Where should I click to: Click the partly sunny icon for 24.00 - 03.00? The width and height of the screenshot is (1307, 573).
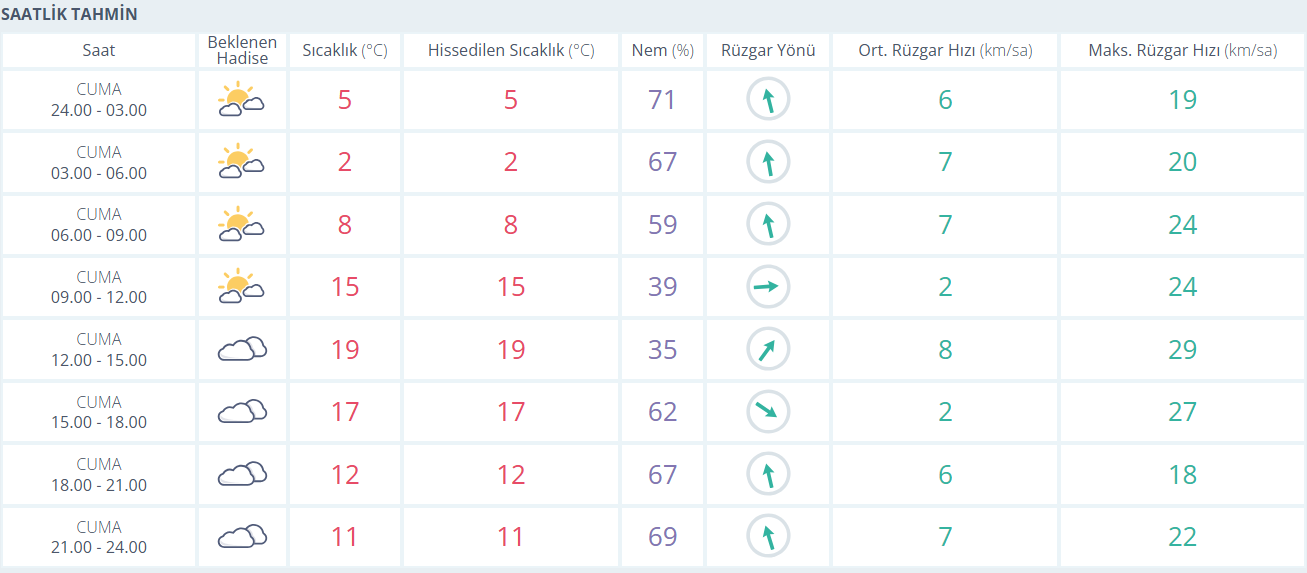tap(241, 99)
